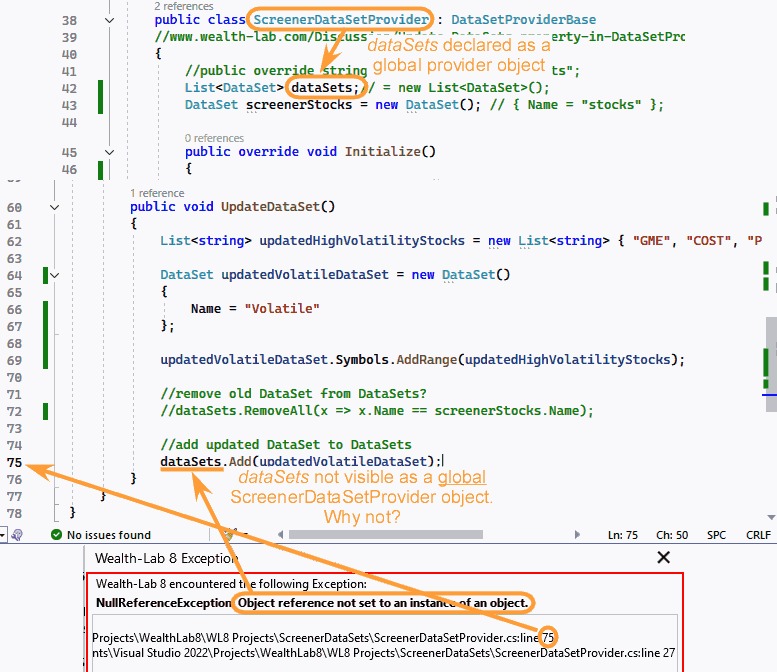The width and height of the screenshot is (777, 672).
Task: Collapse the UpdateDataSet method at line 60
Action: click(x=54, y=207)
